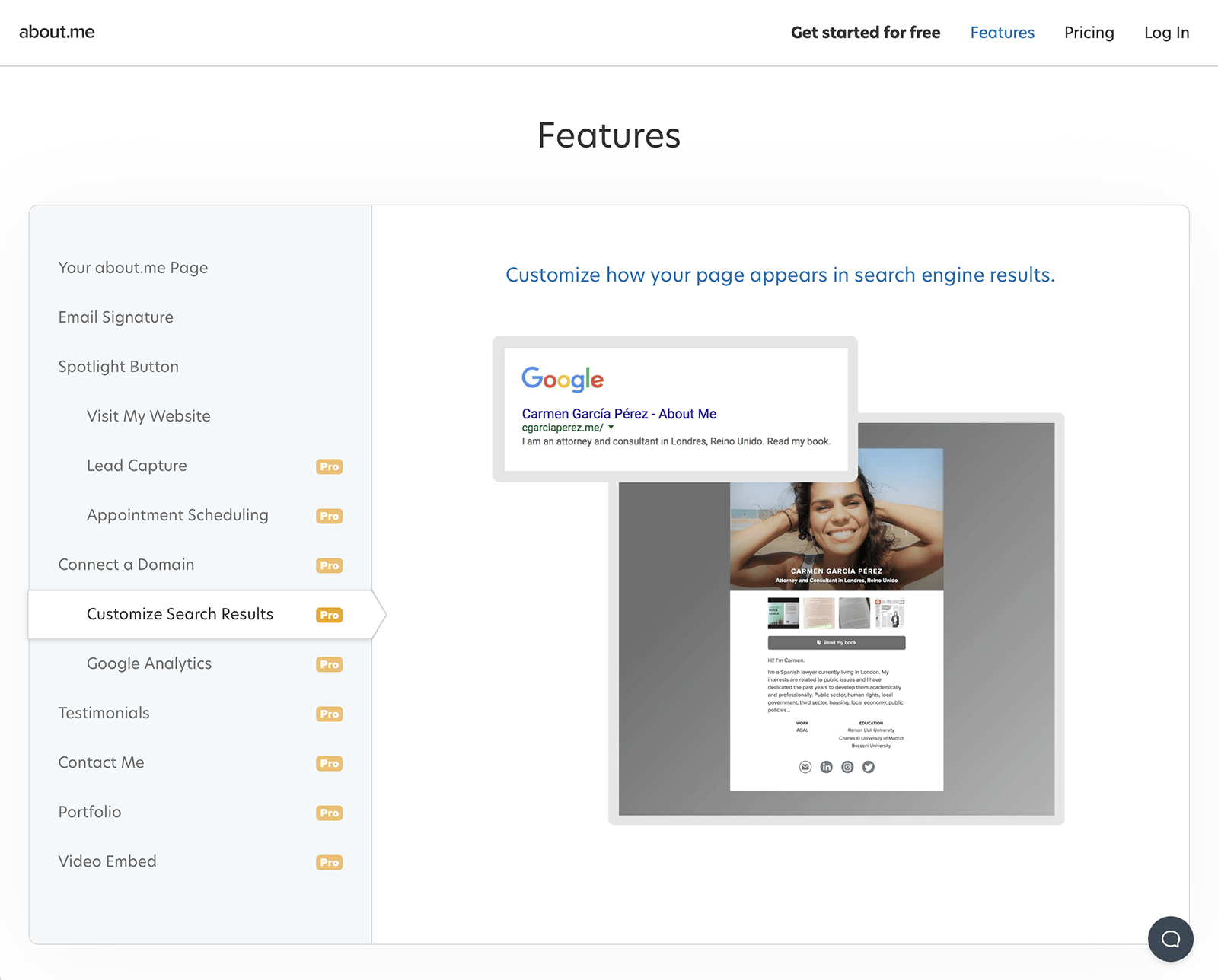1218x980 pixels.
Task: Open the chat support bubble icon
Action: point(1170,939)
